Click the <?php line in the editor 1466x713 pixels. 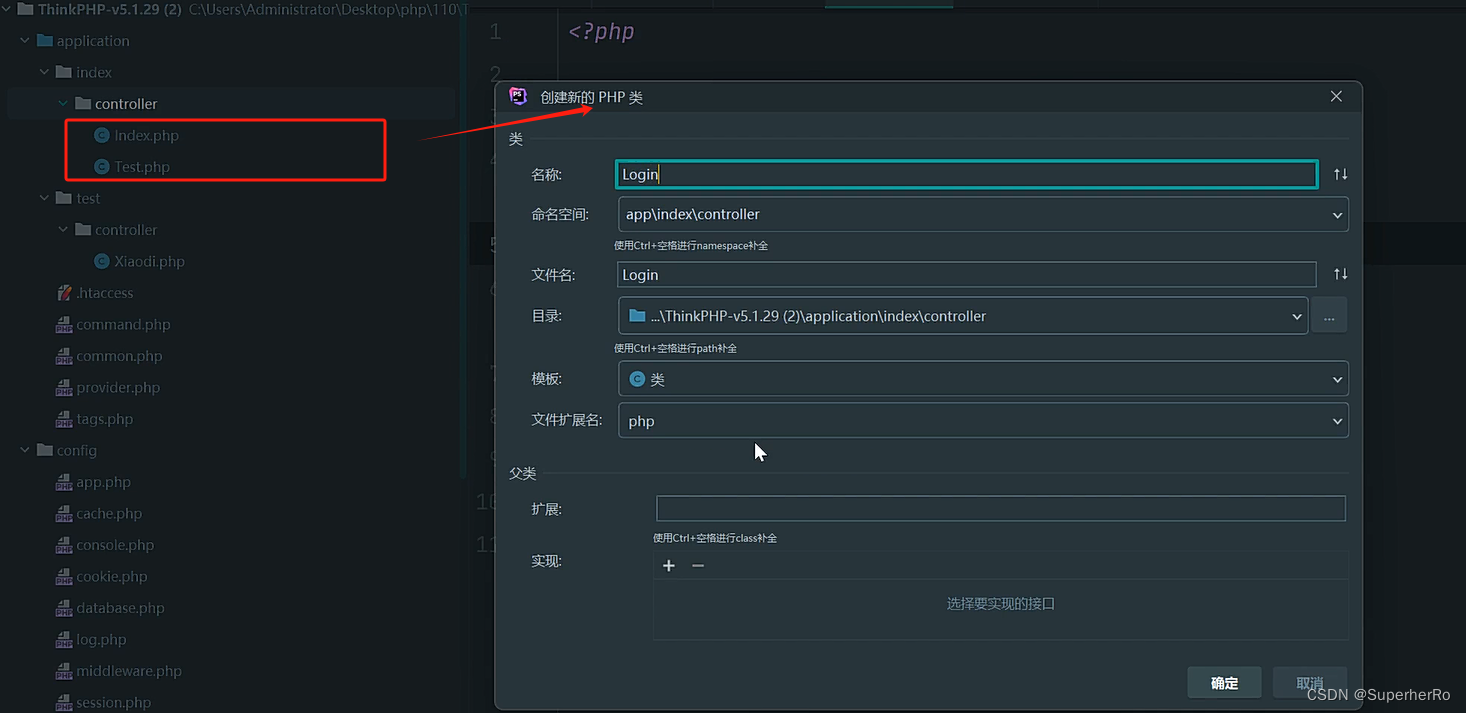(601, 31)
